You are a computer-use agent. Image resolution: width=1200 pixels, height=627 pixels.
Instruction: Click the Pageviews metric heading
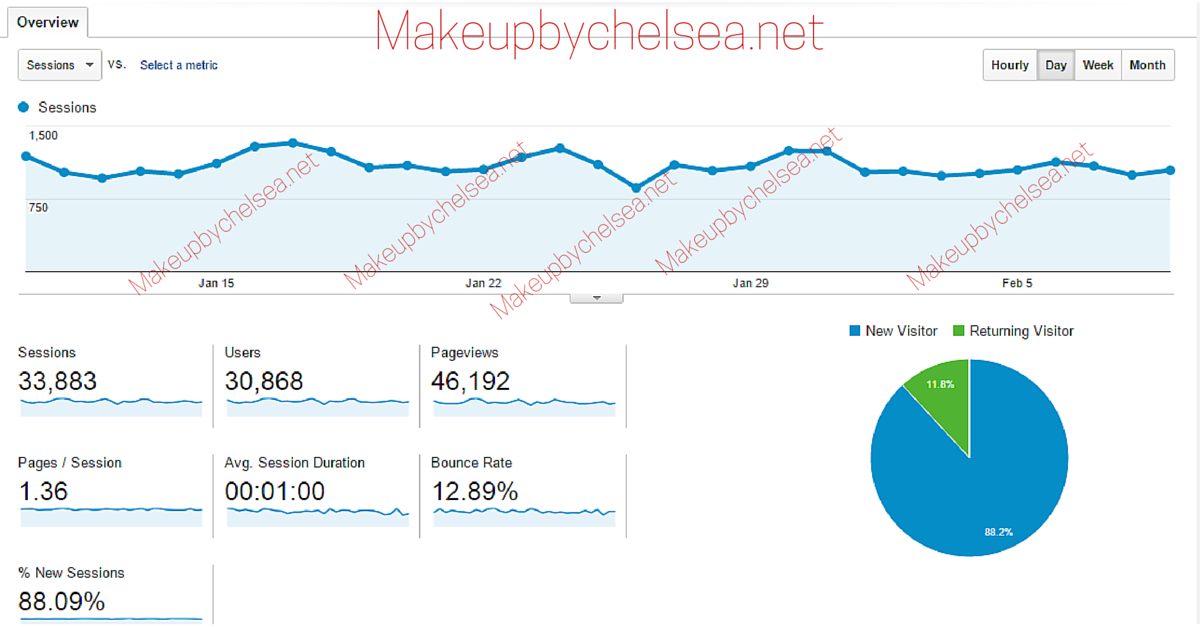pyautogui.click(x=465, y=353)
